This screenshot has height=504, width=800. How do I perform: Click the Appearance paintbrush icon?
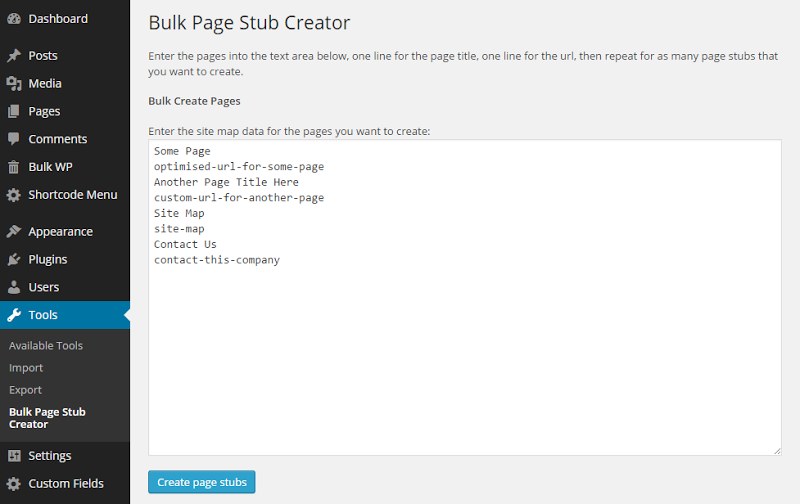[x=14, y=232]
